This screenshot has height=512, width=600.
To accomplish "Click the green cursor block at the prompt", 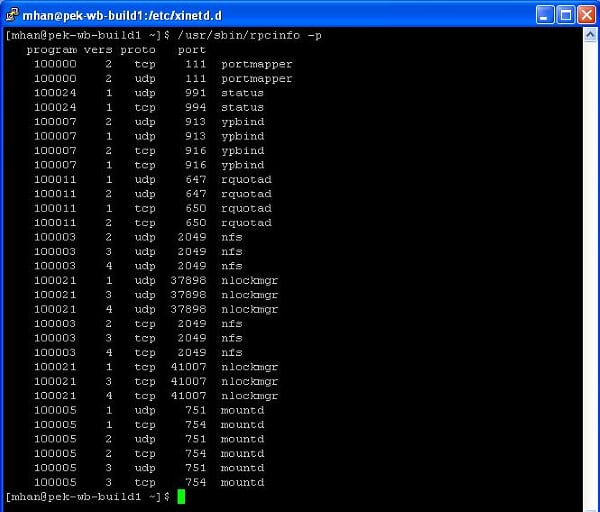I will (x=181, y=497).
